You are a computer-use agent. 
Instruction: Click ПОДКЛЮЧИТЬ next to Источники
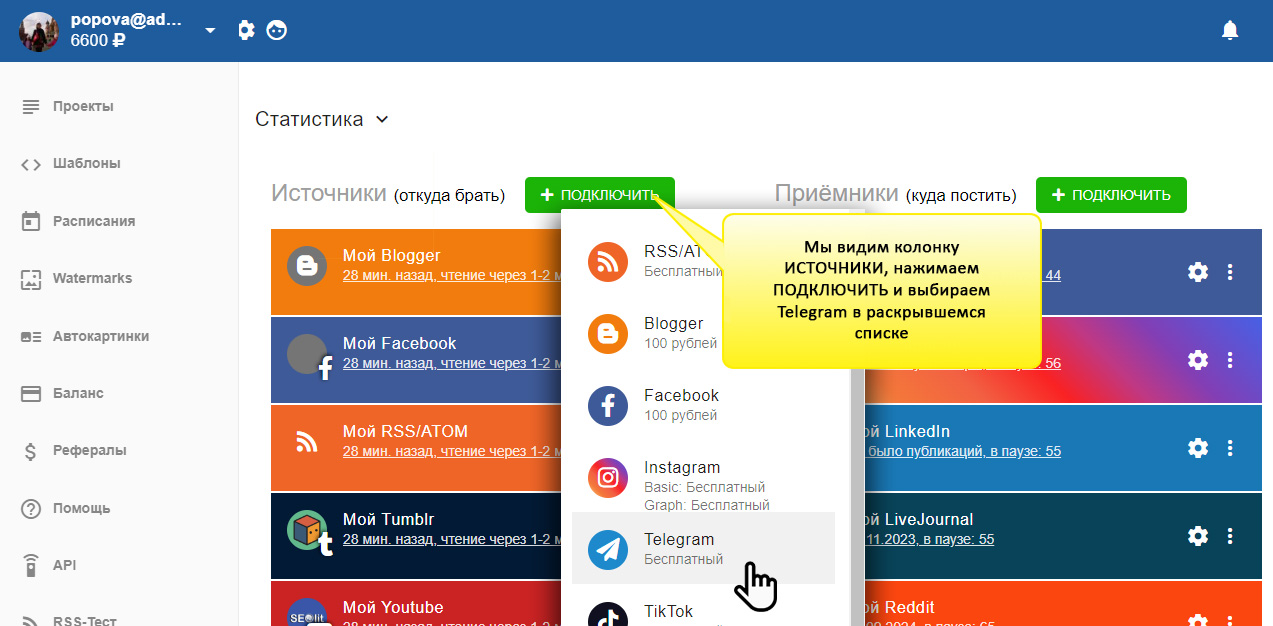point(600,195)
